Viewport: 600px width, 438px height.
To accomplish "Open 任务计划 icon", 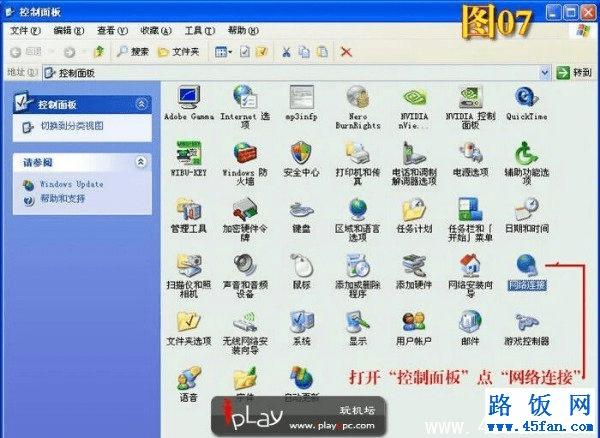I will click(x=414, y=209).
